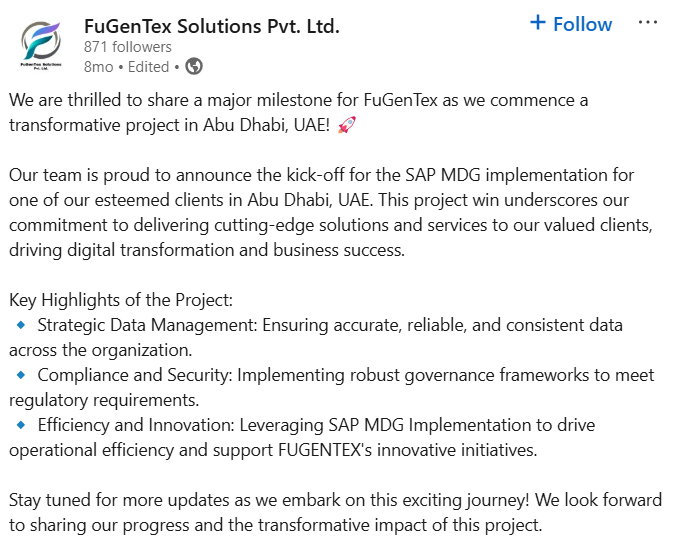Click the 'Strategic Data Management' heading text

(x=147, y=325)
